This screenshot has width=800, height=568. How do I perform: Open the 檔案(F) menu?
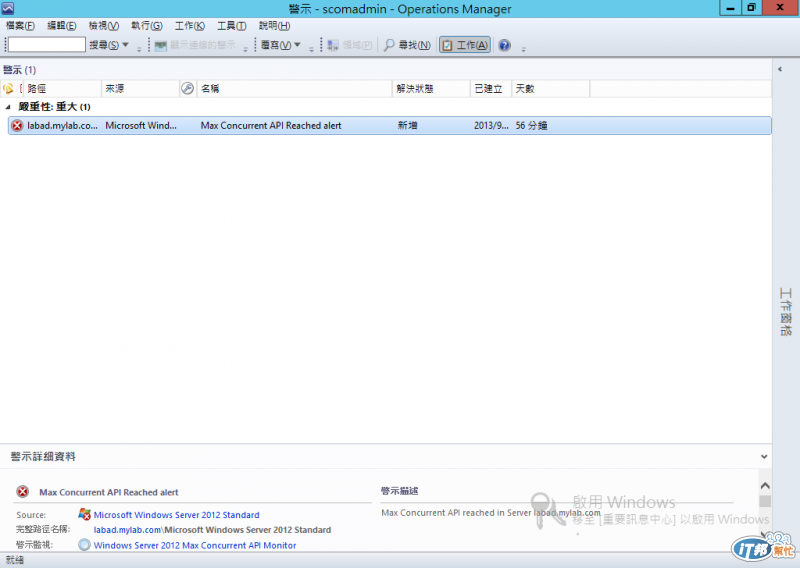tap(20, 26)
